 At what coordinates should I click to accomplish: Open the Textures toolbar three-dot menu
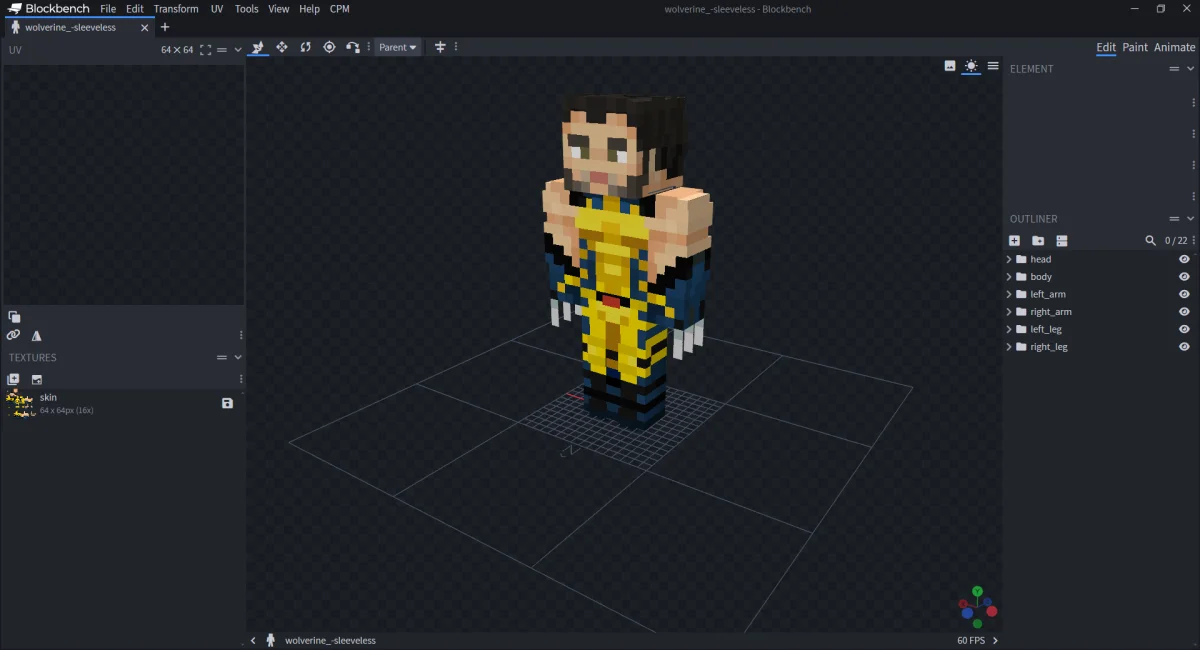241,379
